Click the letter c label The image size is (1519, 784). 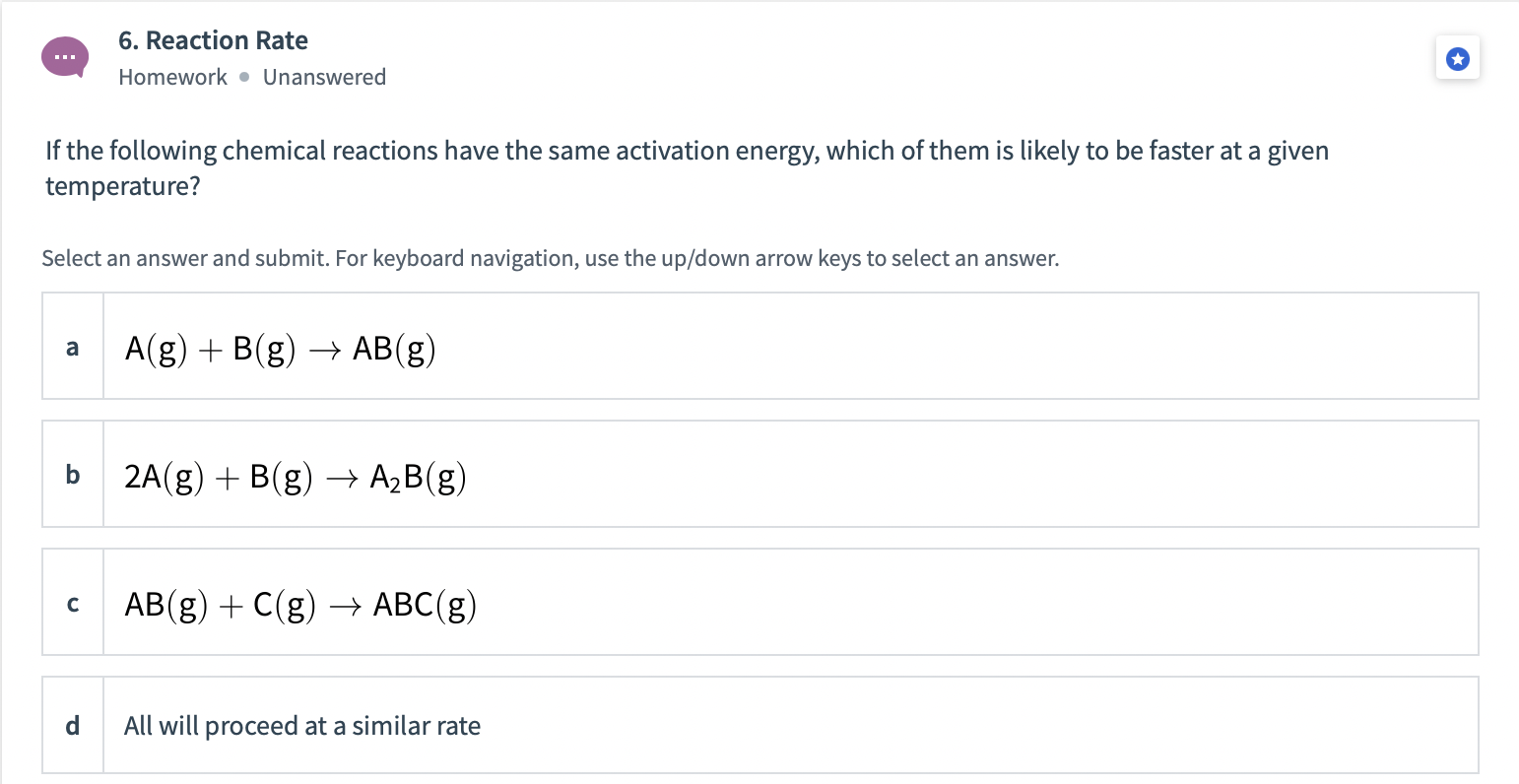click(71, 604)
